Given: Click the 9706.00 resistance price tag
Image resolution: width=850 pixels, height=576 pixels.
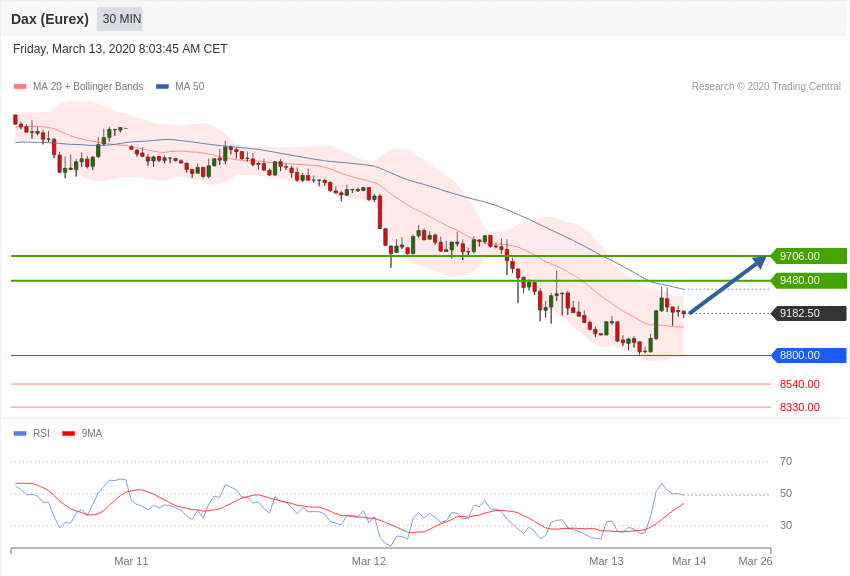Looking at the screenshot, I should click(809, 256).
